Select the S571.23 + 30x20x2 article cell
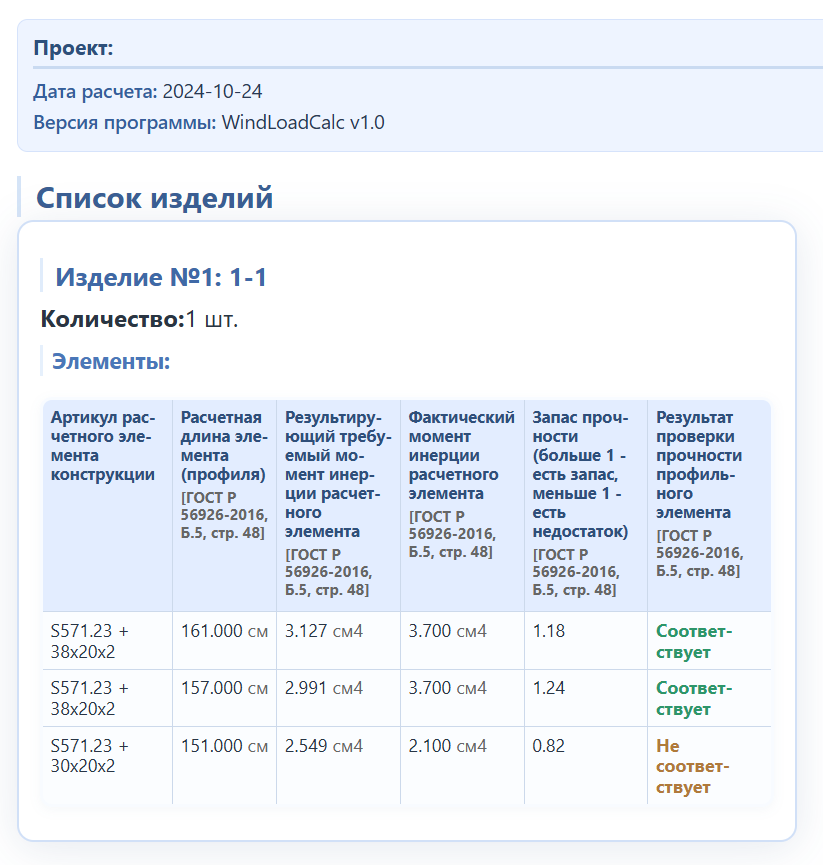 pos(100,756)
